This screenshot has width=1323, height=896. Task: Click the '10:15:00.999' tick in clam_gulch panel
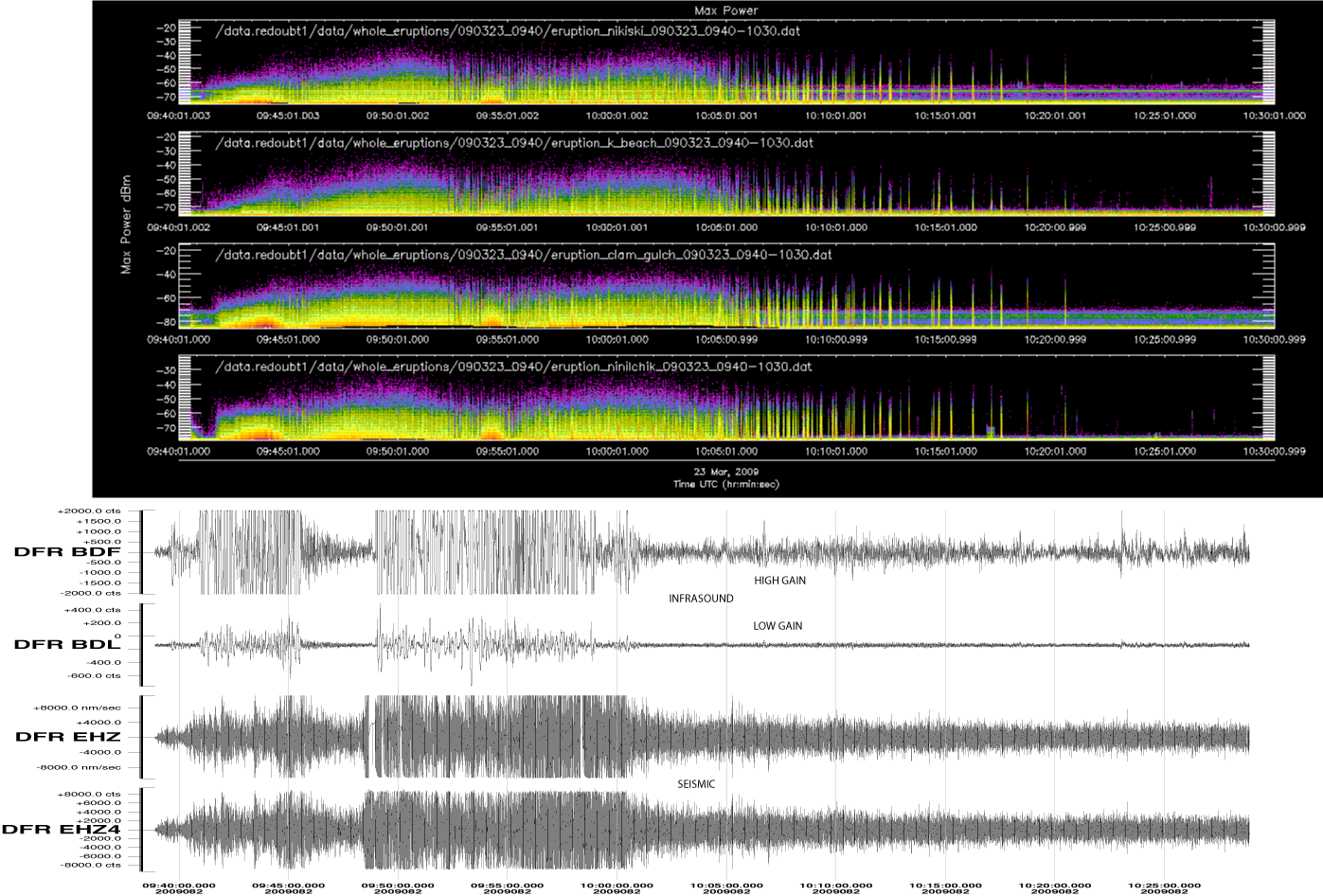pyautogui.click(x=944, y=339)
